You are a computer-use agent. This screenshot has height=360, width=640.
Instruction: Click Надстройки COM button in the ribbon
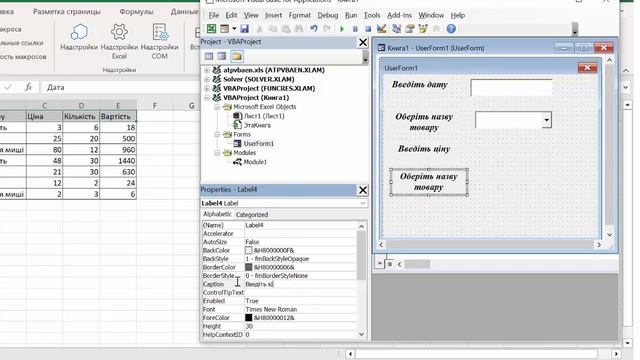point(159,42)
